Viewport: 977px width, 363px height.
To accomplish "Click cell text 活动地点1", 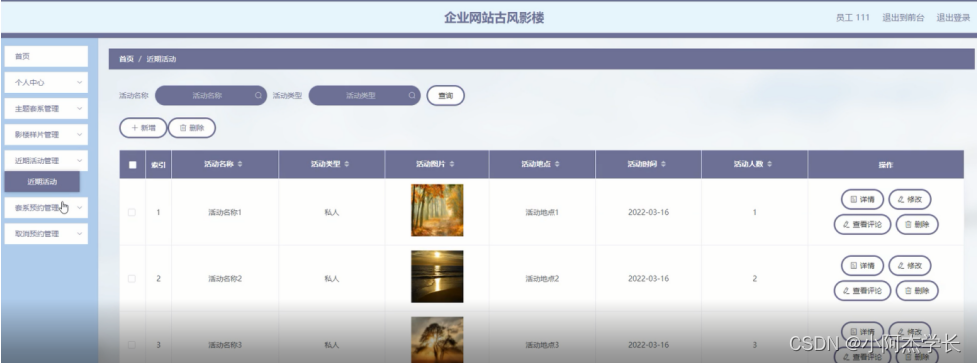I will coord(542,212).
